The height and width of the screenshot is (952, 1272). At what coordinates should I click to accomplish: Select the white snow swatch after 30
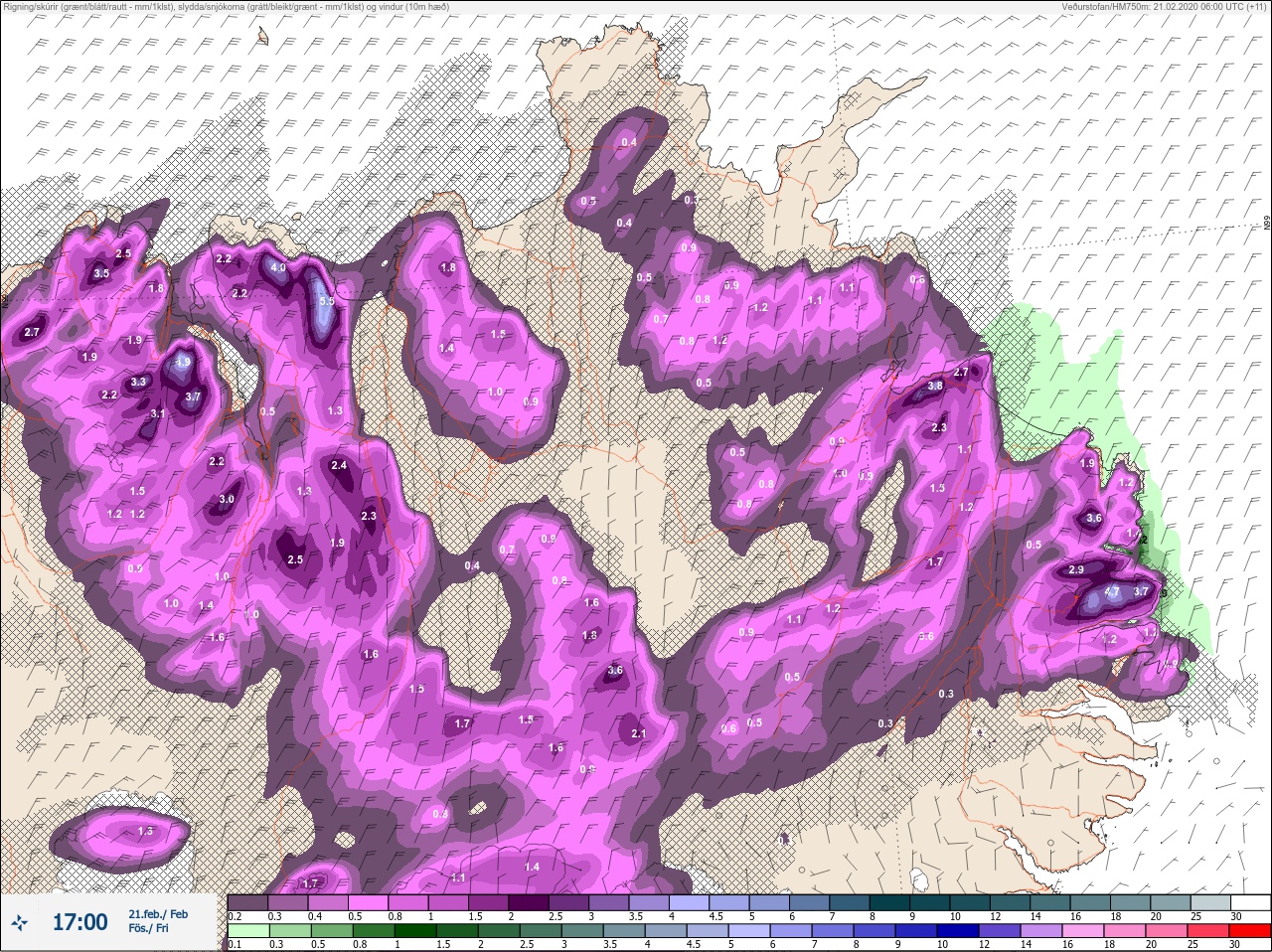pyautogui.click(x=1251, y=902)
